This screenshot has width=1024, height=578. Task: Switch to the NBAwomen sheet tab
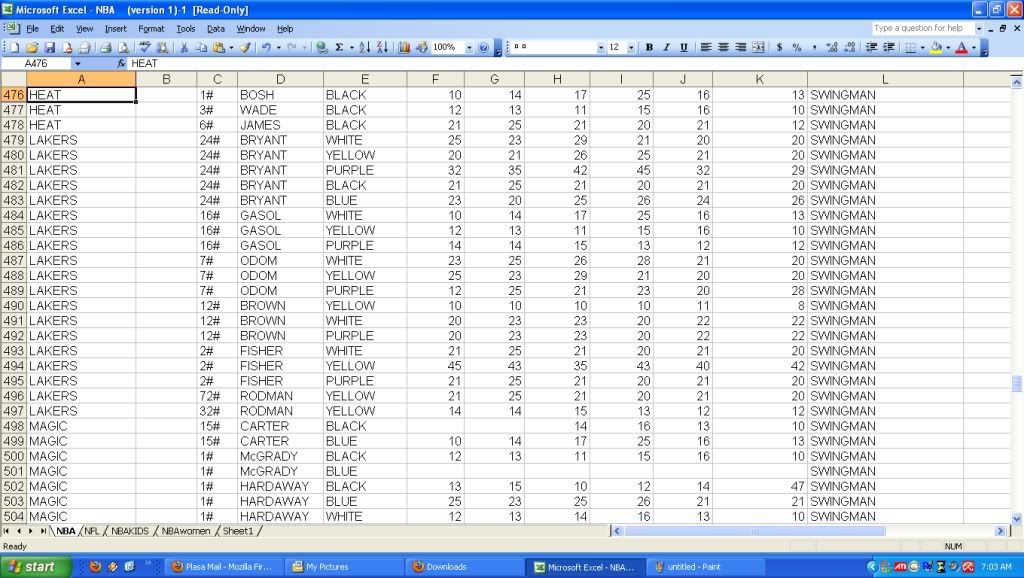pyautogui.click(x=185, y=531)
